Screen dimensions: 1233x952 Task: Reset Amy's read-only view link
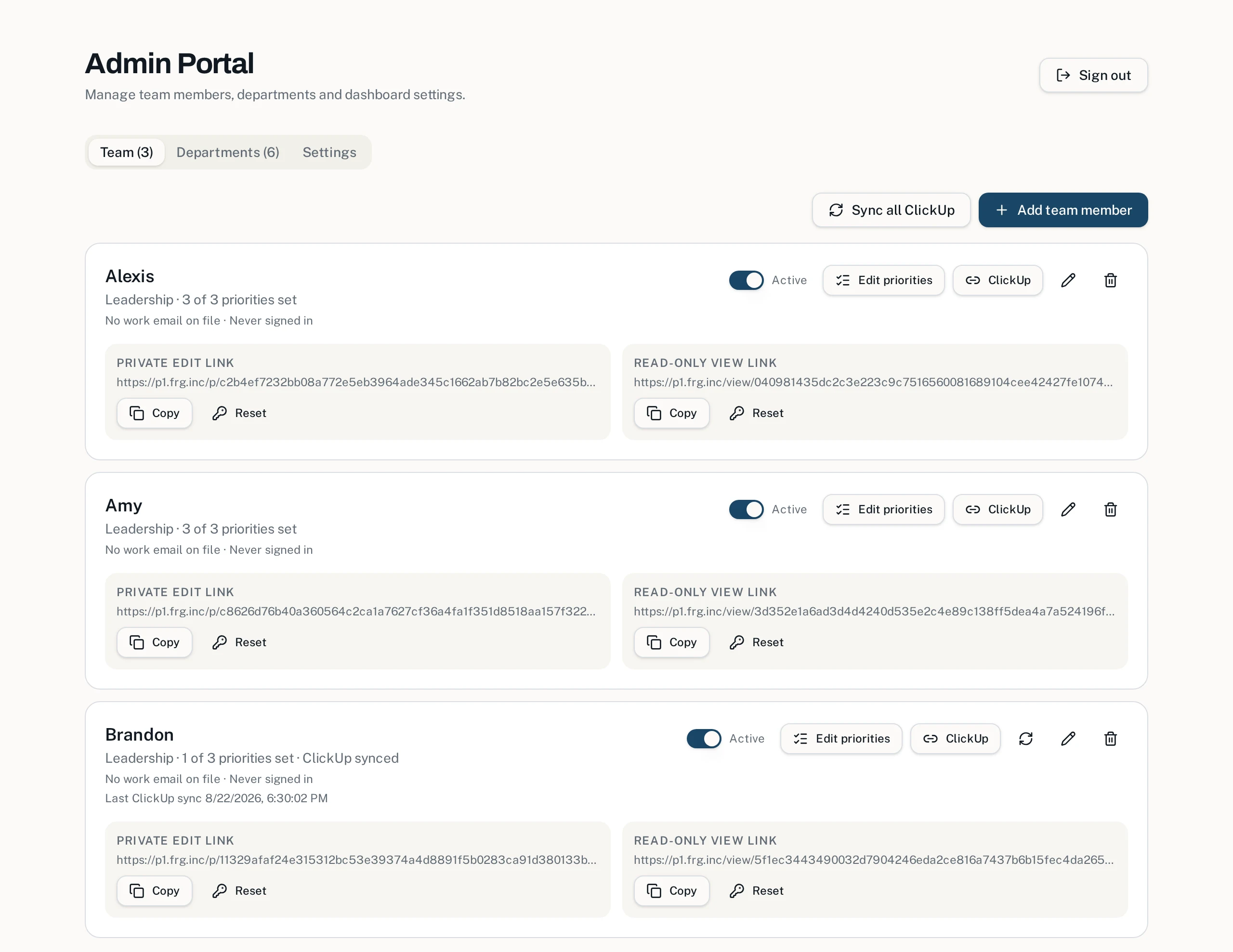click(x=757, y=642)
